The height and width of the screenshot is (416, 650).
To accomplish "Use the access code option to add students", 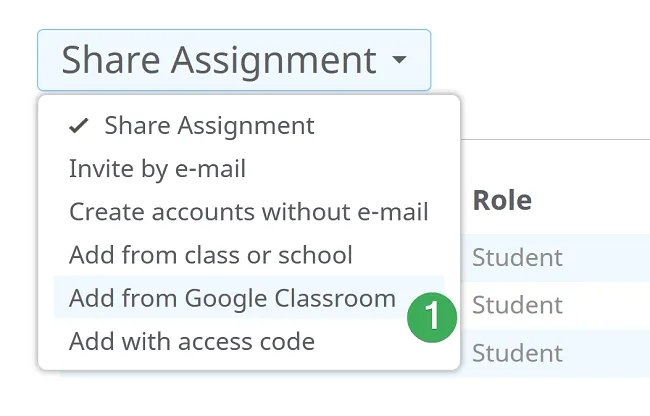I will [191, 342].
